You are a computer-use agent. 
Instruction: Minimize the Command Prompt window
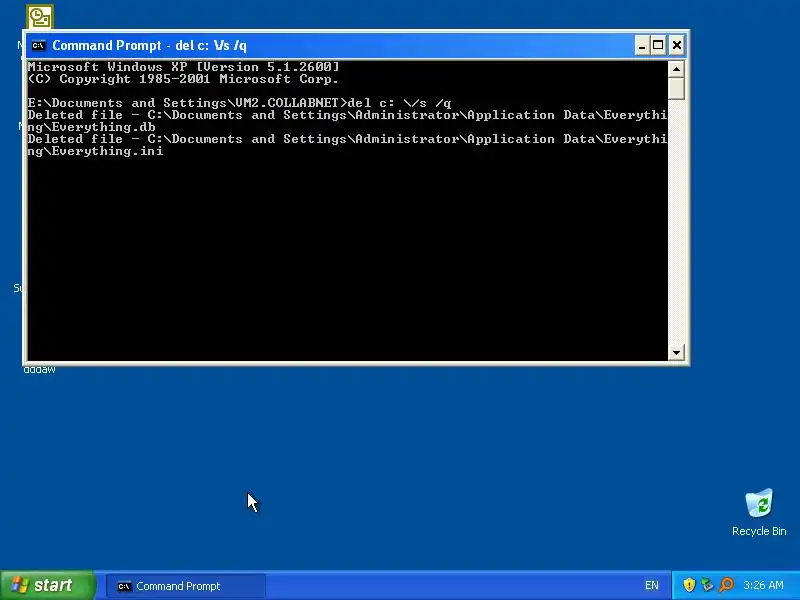(x=641, y=46)
